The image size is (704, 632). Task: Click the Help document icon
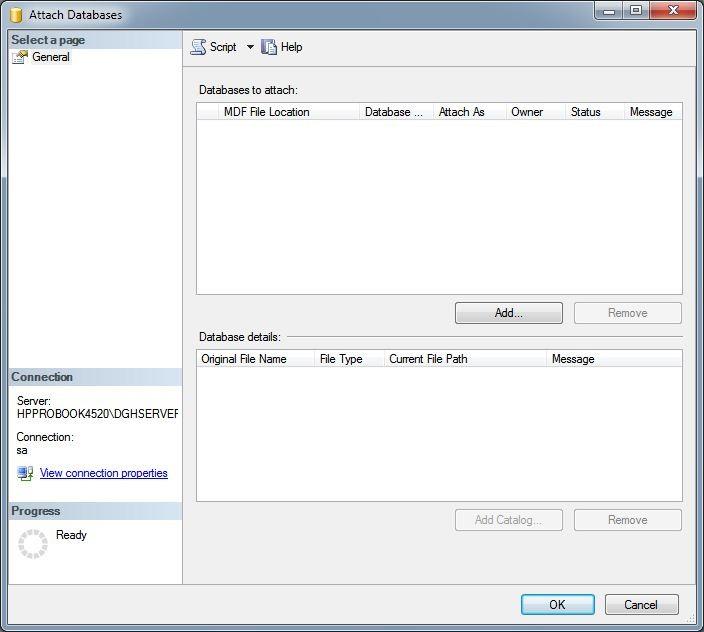(269, 47)
